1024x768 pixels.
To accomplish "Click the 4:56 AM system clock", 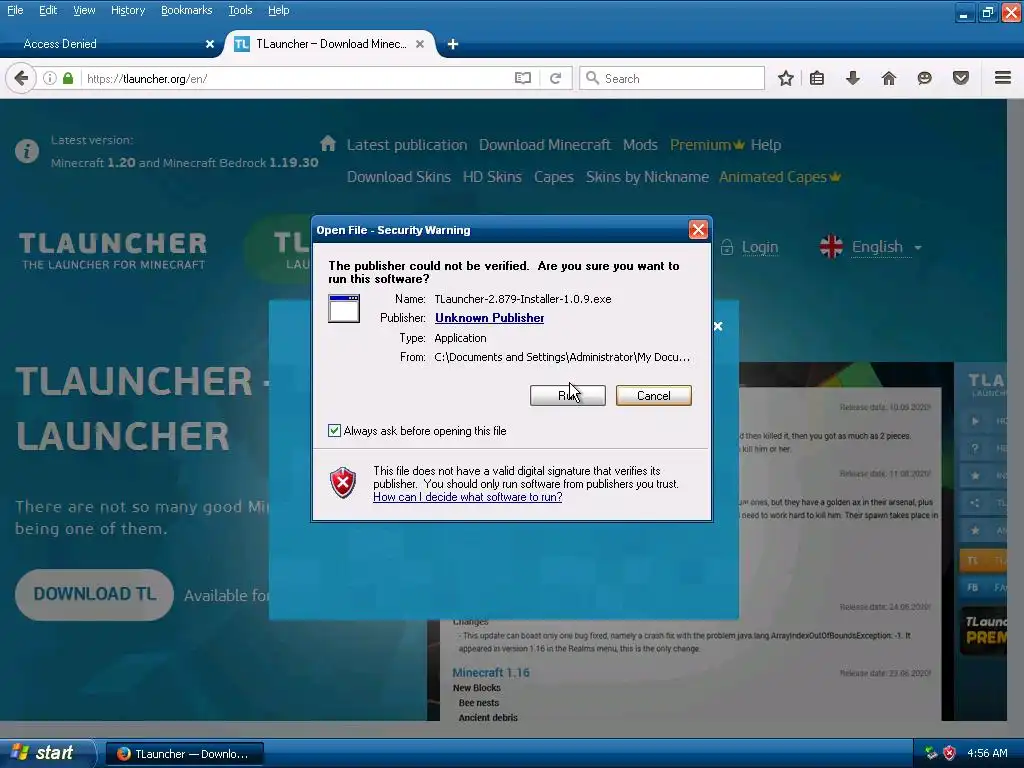I will pyautogui.click(x=987, y=753).
